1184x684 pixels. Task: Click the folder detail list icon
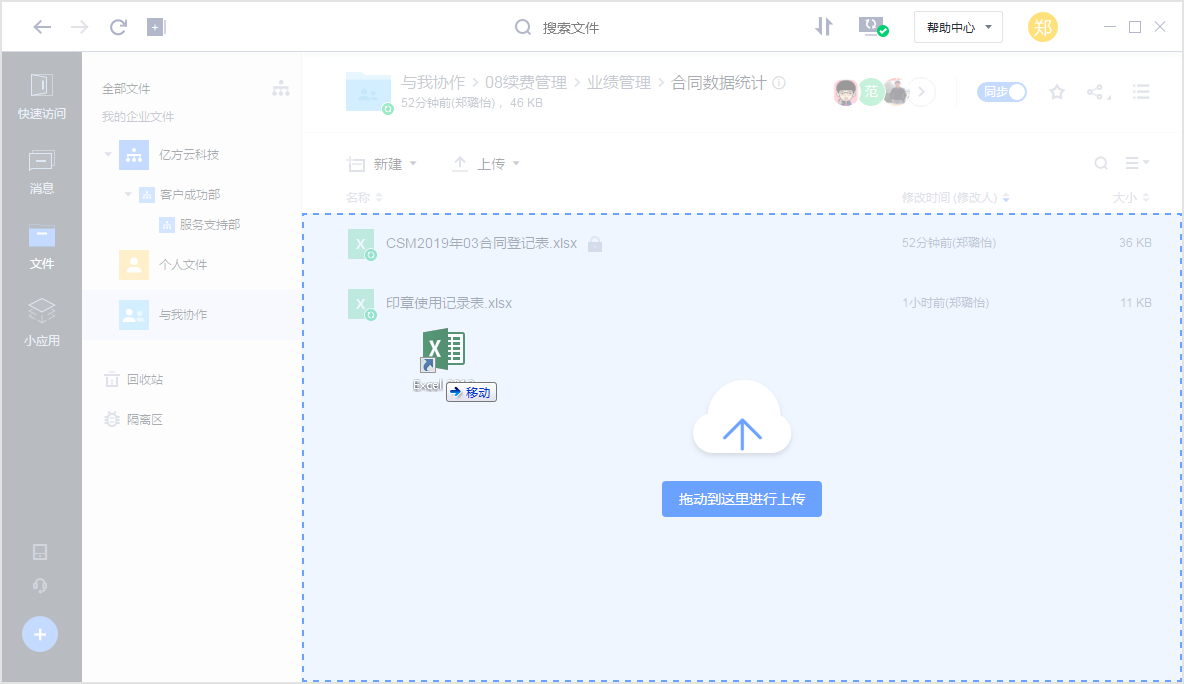click(x=1141, y=91)
